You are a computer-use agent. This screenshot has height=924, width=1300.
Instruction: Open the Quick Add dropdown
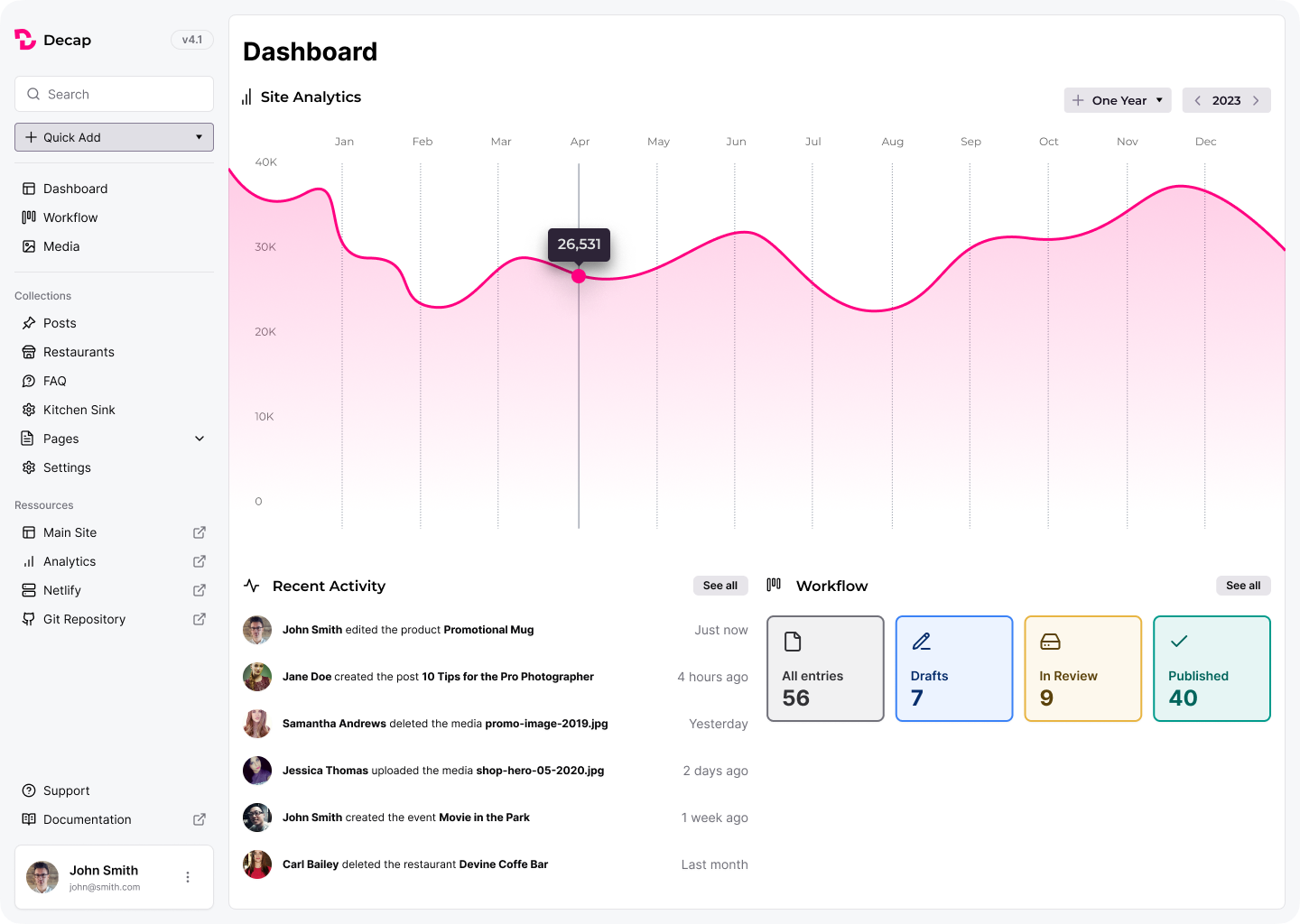[114, 137]
